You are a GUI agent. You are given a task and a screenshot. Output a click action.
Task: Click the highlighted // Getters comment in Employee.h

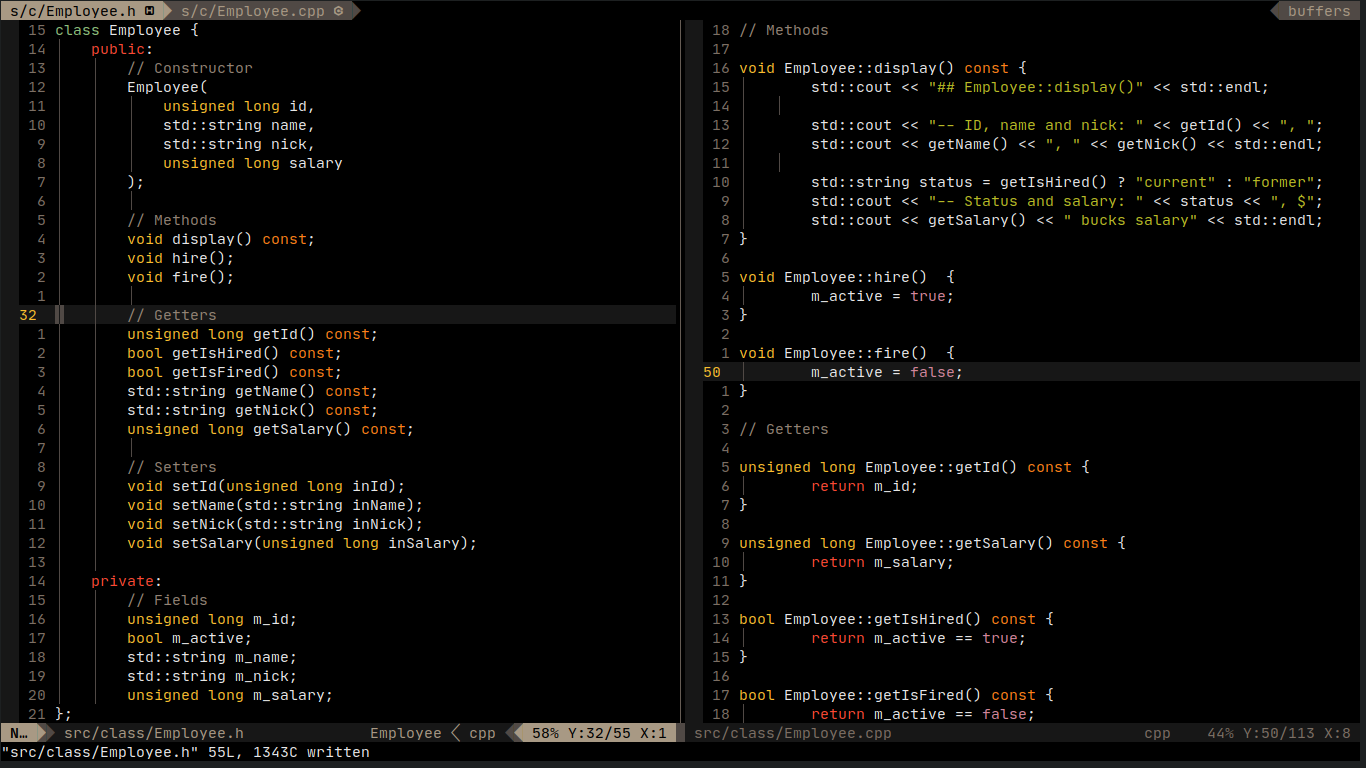(172, 315)
